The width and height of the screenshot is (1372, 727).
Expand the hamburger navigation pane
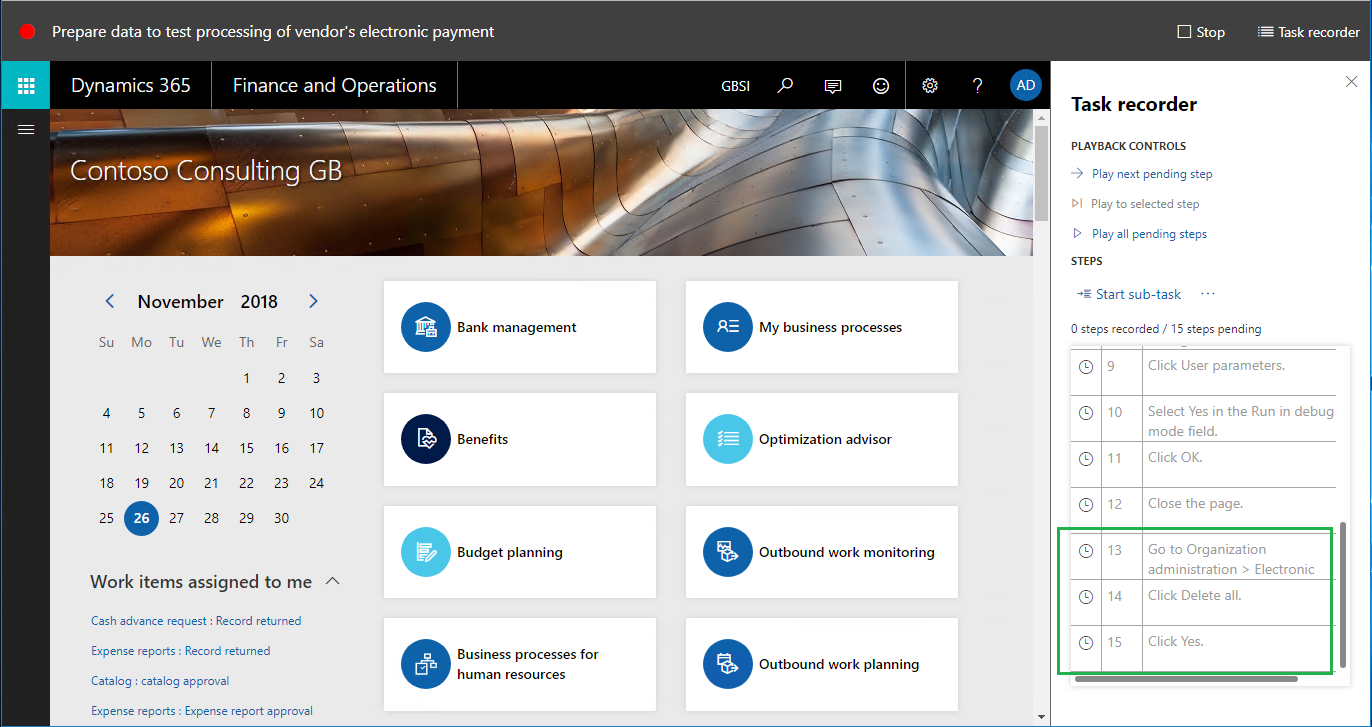26,129
